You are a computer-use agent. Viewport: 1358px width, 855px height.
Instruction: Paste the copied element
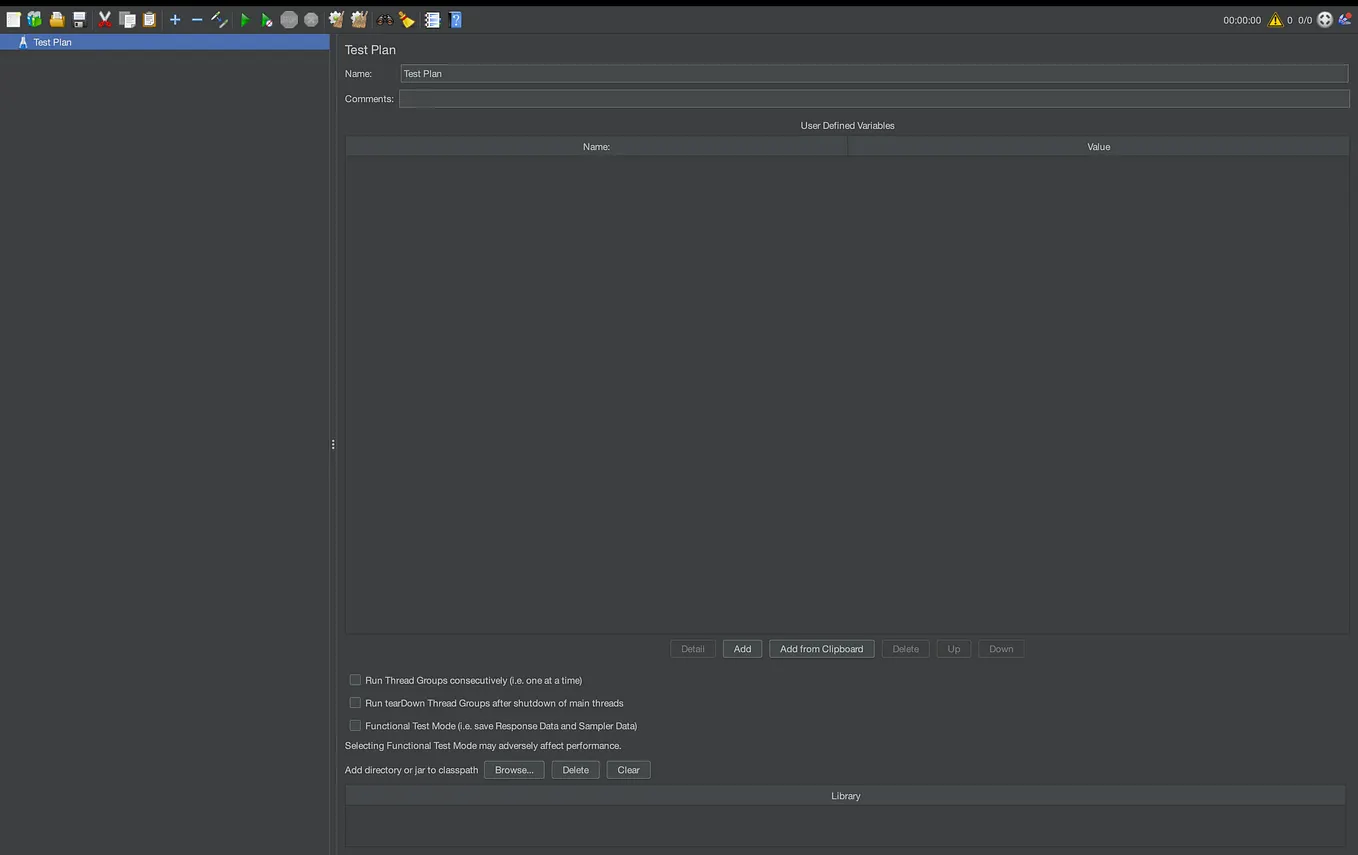click(x=148, y=19)
